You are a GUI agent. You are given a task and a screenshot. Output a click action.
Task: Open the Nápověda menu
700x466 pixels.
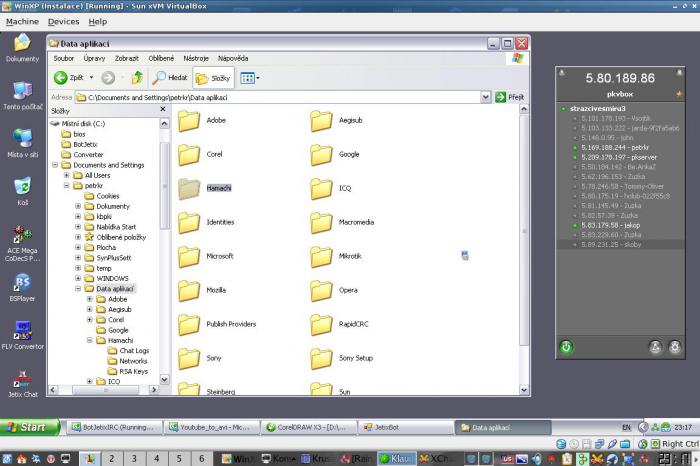point(233,58)
